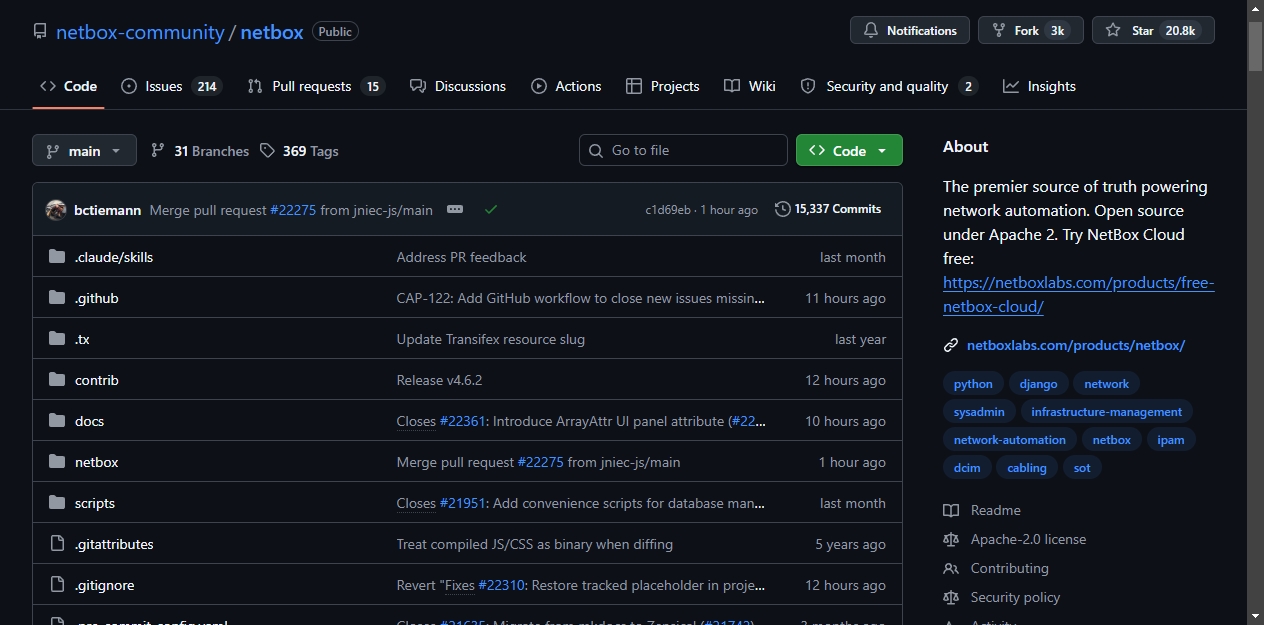The image size is (1264, 625).
Task: Select the network-automation topic tag
Action: [x=1009, y=440]
